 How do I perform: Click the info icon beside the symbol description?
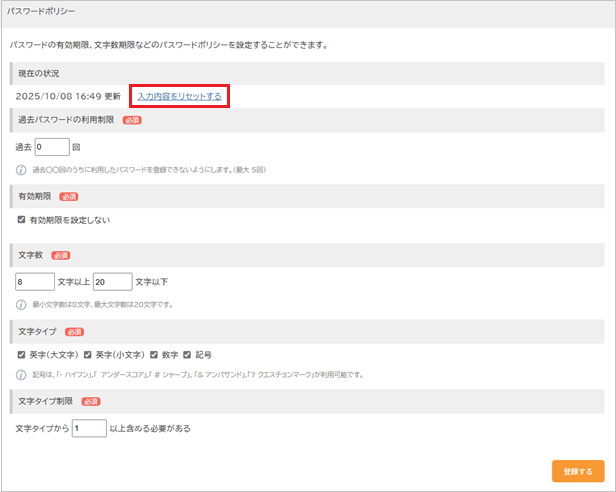point(21,375)
